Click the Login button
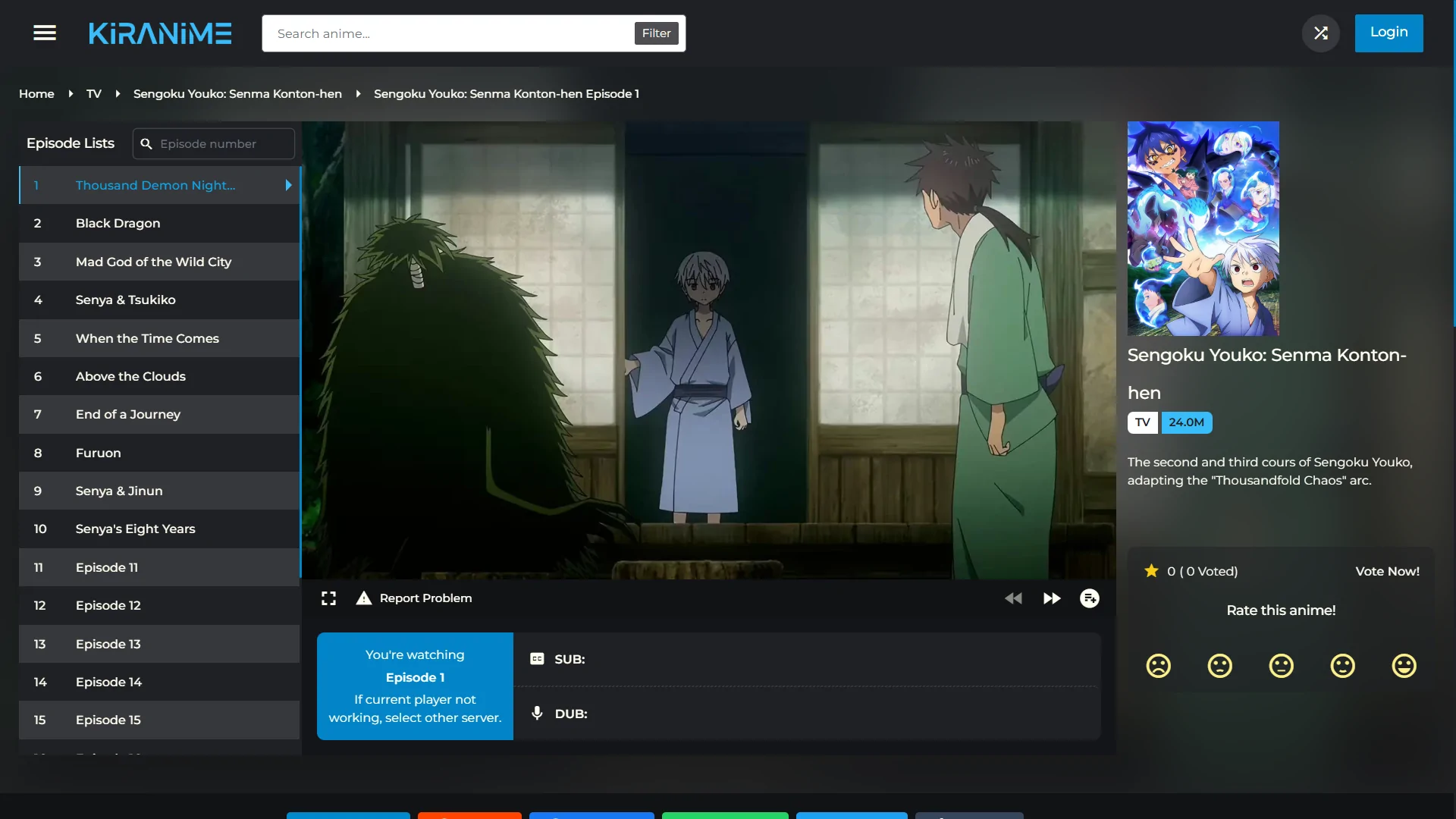The image size is (1456, 819). pos(1389,33)
